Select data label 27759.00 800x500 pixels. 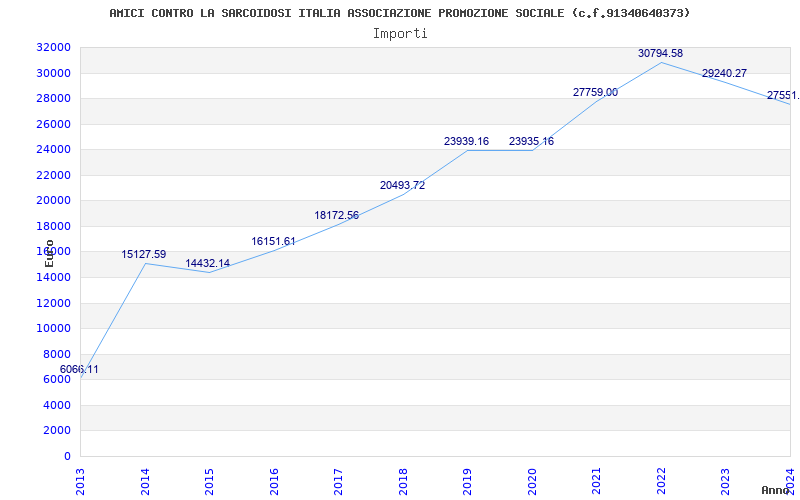595,92
